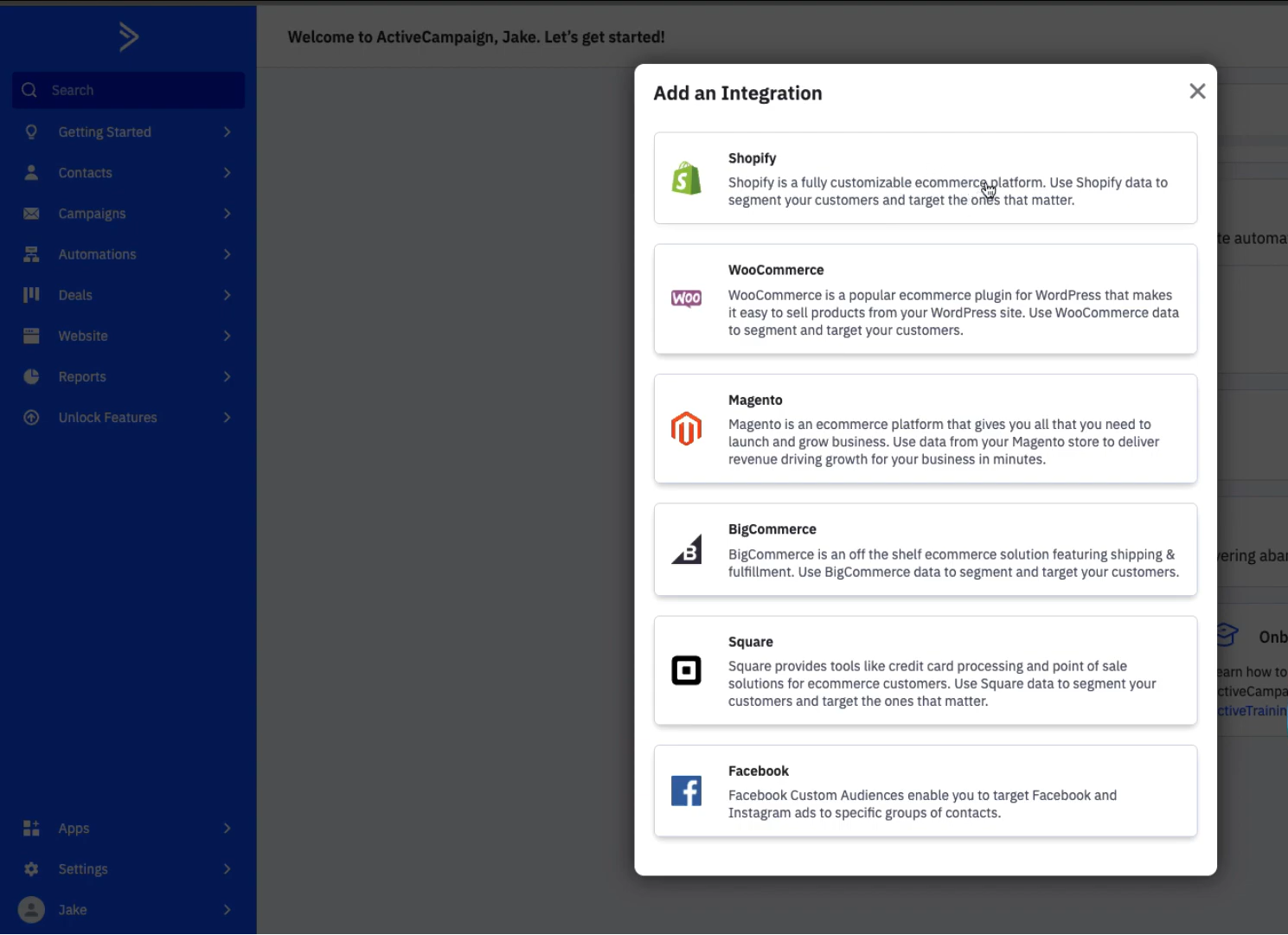The image size is (1288, 935).
Task: Click the search magnifier icon
Action: (29, 90)
